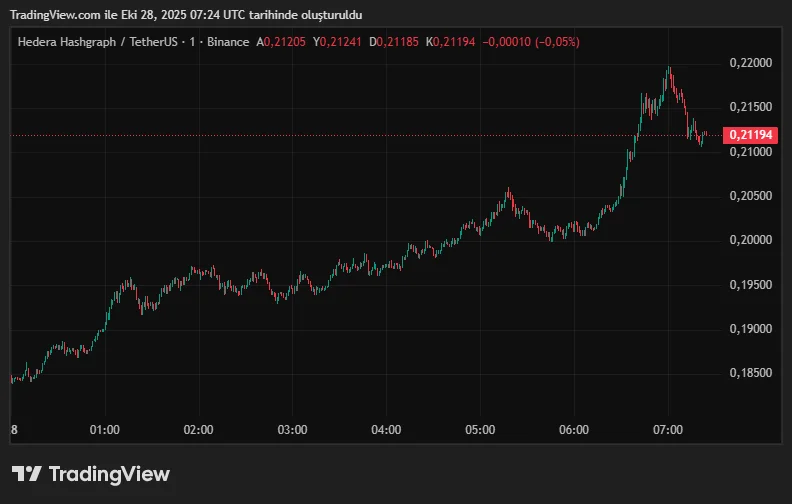The image size is (792, 504).
Task: Click the 0,18500 price axis label
Action: 750,373
